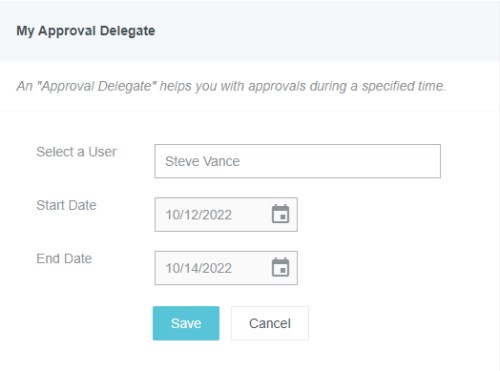This screenshot has height=371, width=500.
Task: Click the word Save on teal button
Action: (186, 323)
